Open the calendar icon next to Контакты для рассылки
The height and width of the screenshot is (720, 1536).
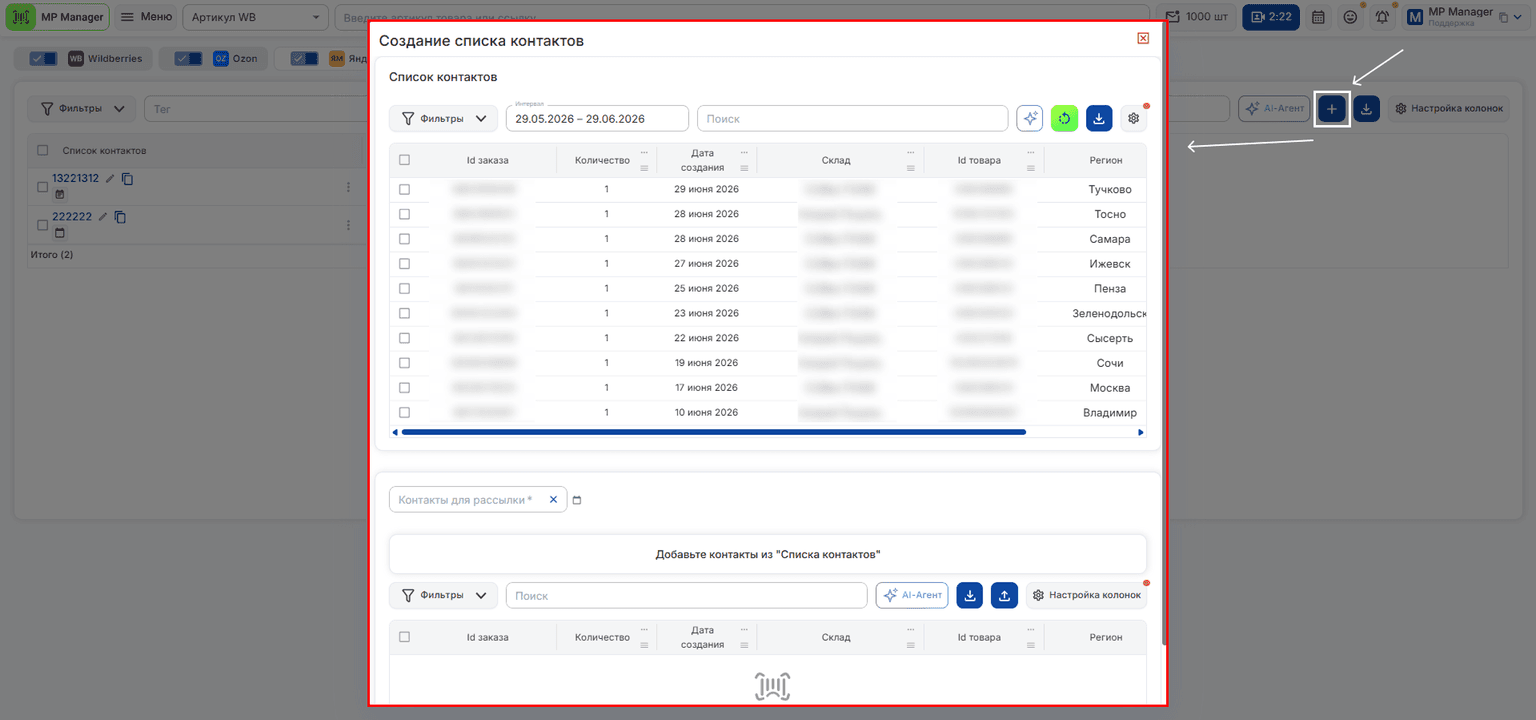tap(577, 500)
